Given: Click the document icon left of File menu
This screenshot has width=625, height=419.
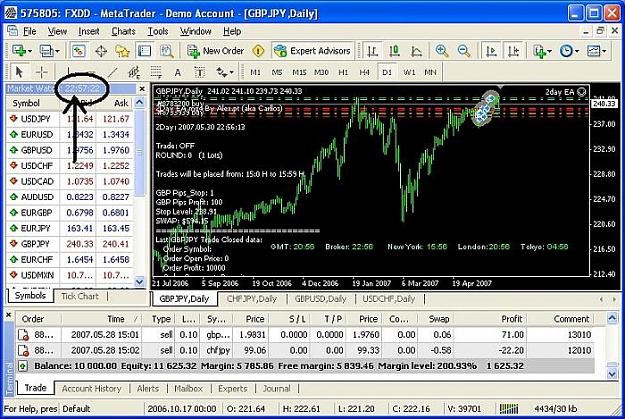Looking at the screenshot, I should click(x=12, y=31).
